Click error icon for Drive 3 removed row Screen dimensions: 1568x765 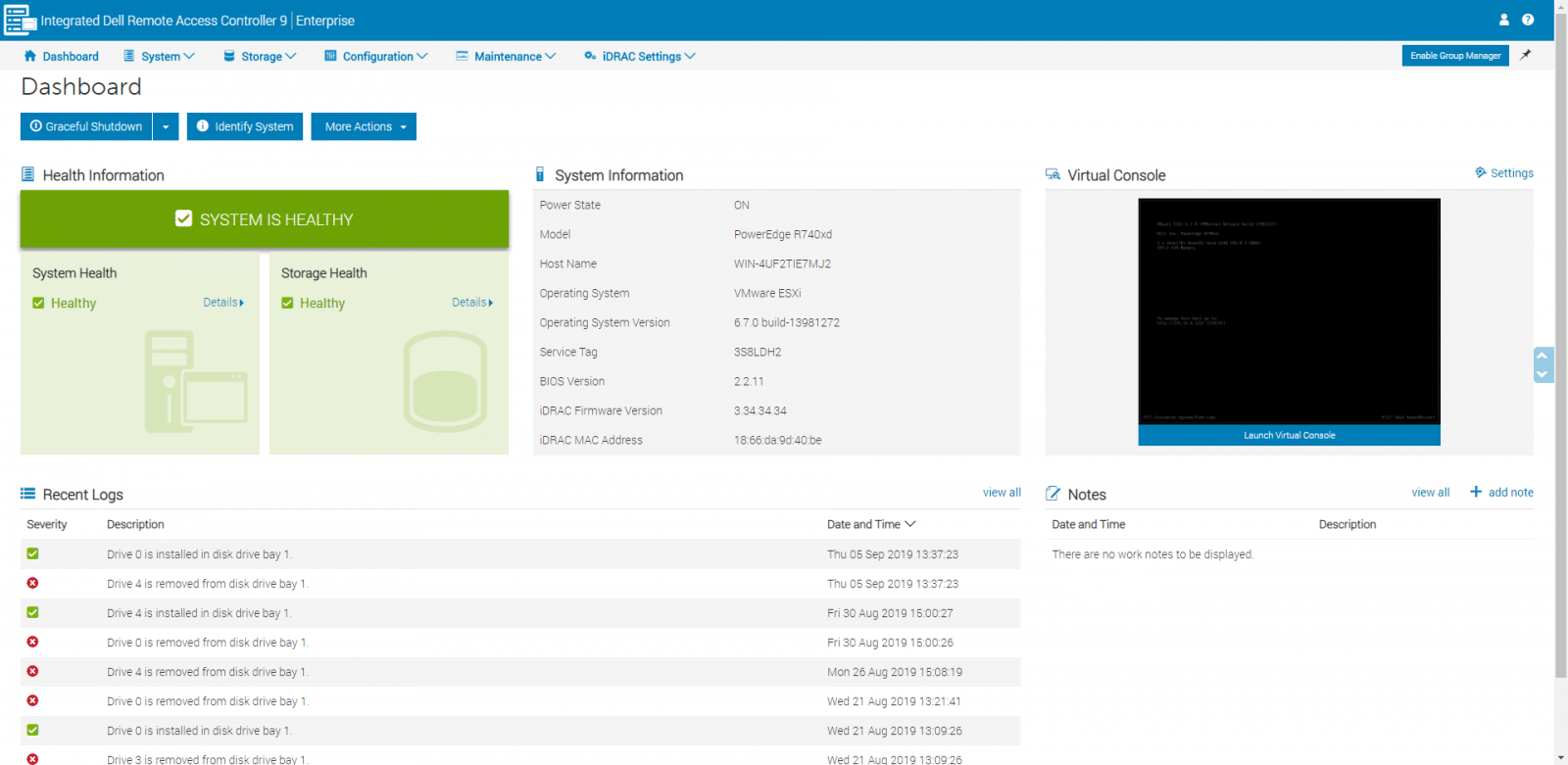pyautogui.click(x=32, y=759)
